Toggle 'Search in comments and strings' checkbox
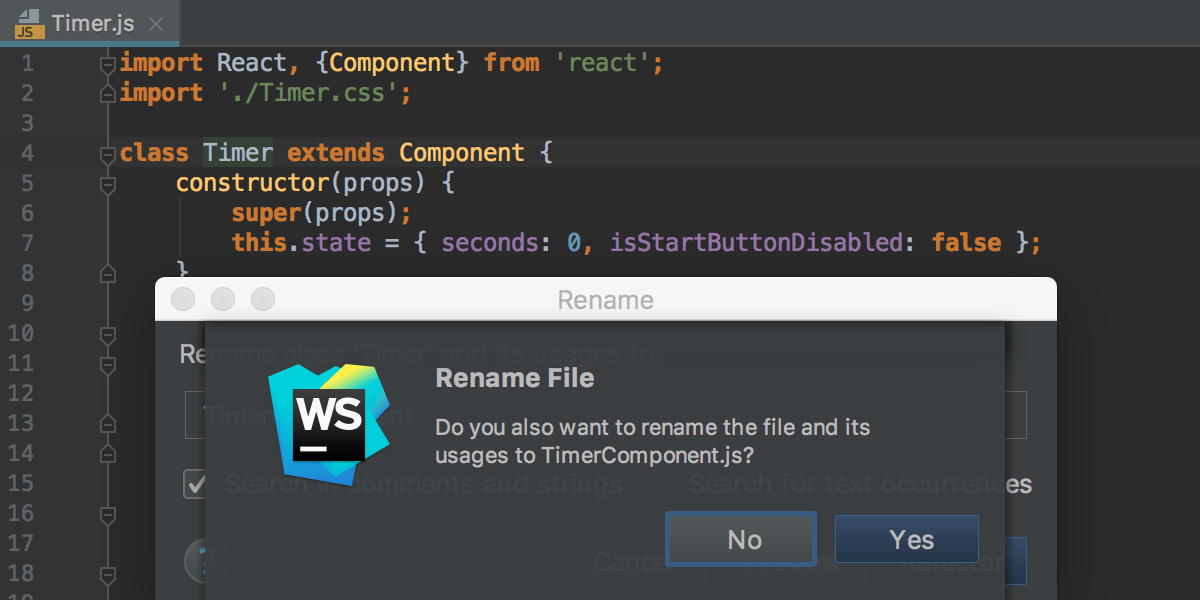The width and height of the screenshot is (1200, 600). pos(195,485)
